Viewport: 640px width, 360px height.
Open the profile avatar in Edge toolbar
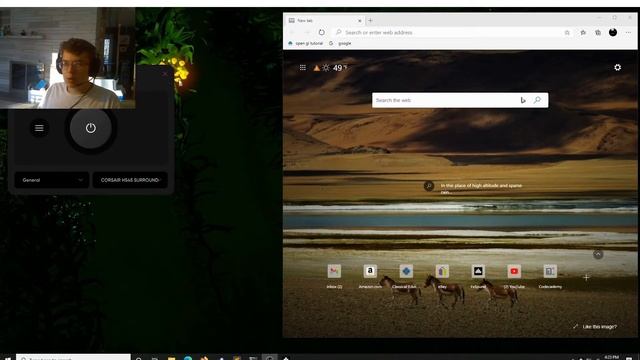pyautogui.click(x=613, y=32)
